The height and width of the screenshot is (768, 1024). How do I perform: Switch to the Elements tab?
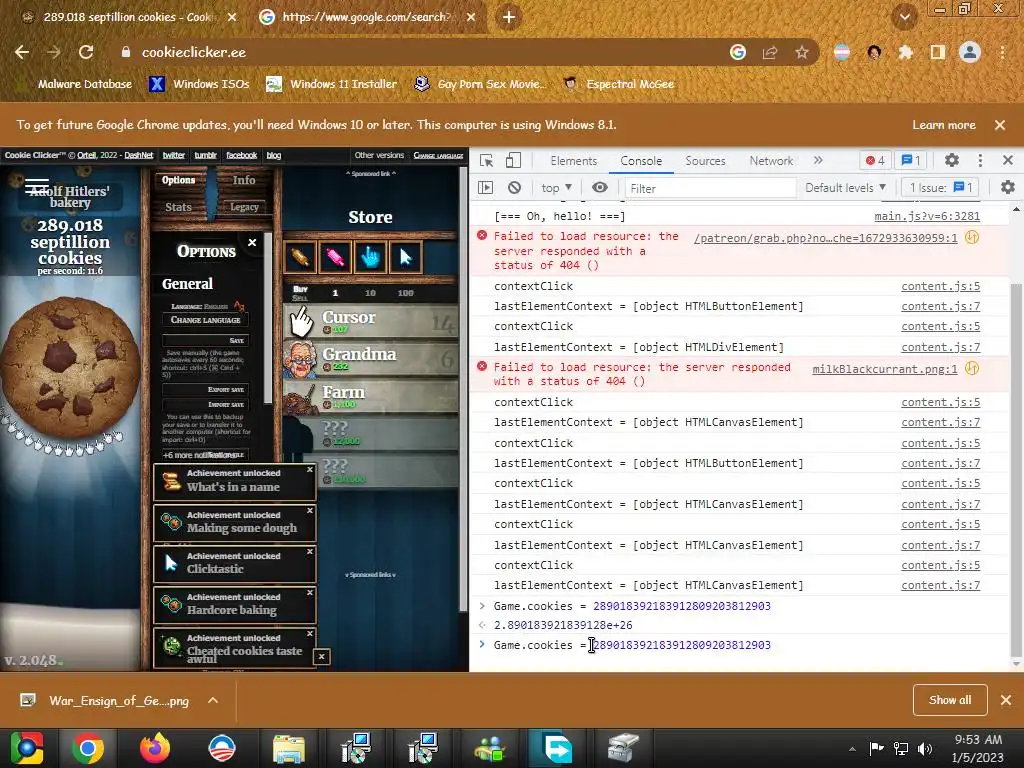(x=573, y=161)
